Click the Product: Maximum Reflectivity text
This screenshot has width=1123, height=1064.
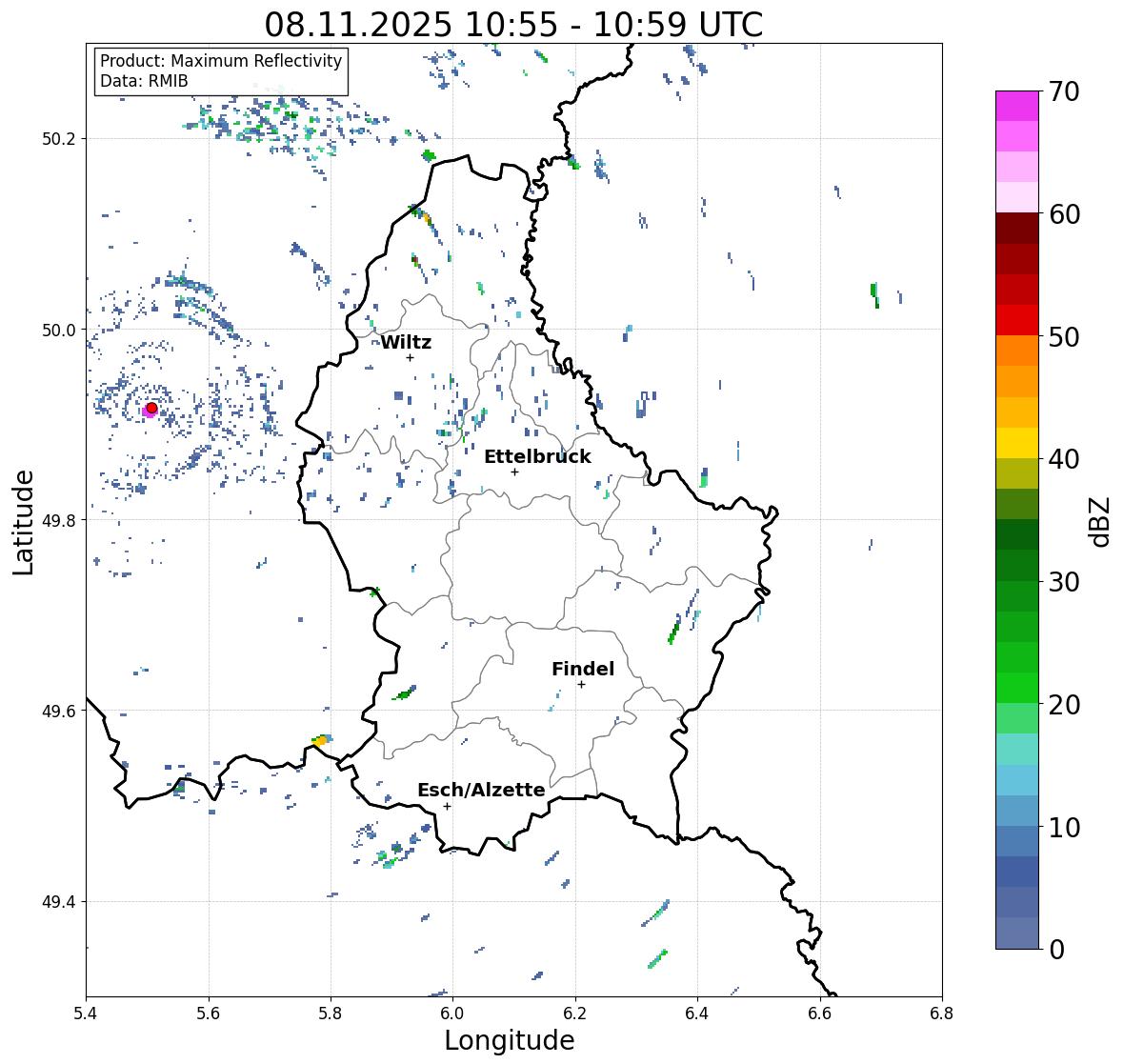point(221,61)
